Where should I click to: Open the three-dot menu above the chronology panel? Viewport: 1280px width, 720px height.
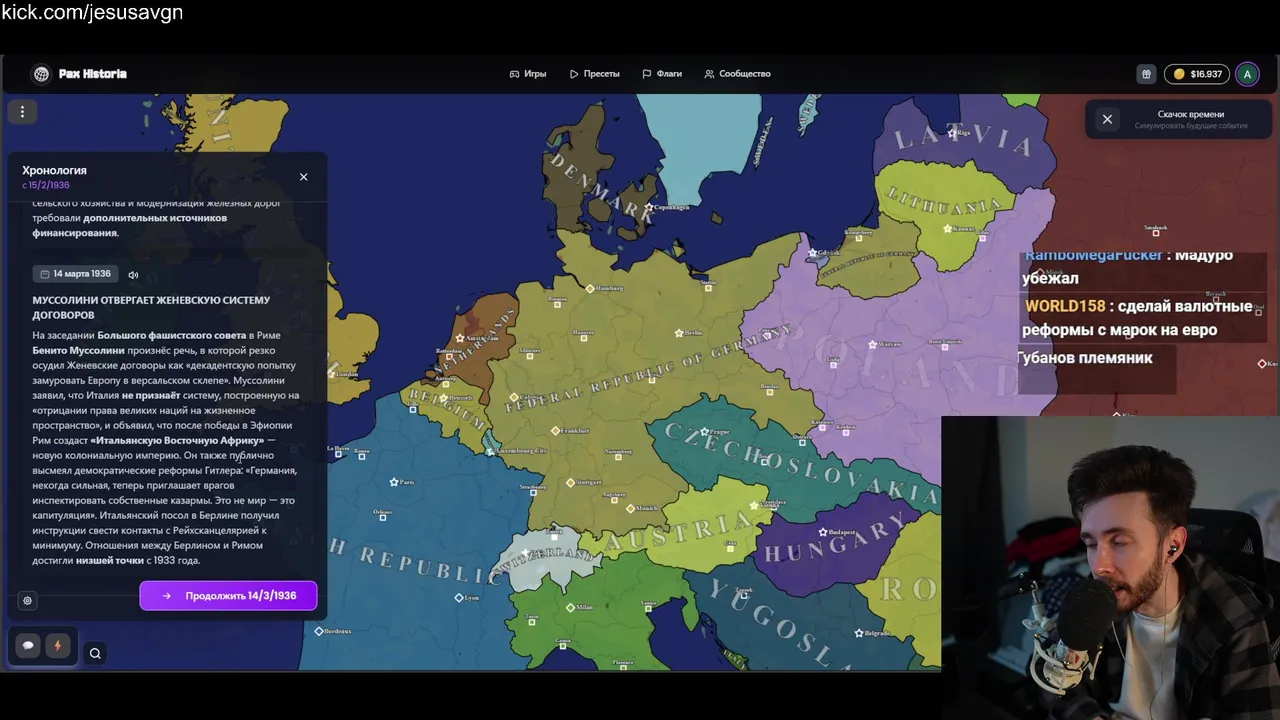point(22,112)
